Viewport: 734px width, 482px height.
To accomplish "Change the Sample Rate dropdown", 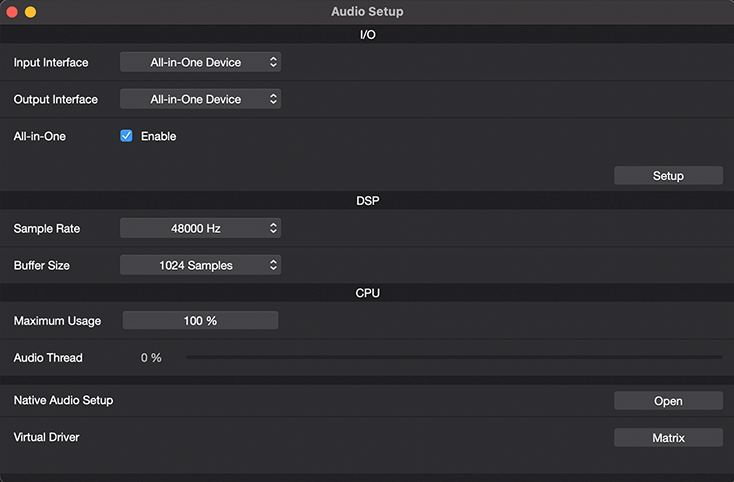I will 200,228.
